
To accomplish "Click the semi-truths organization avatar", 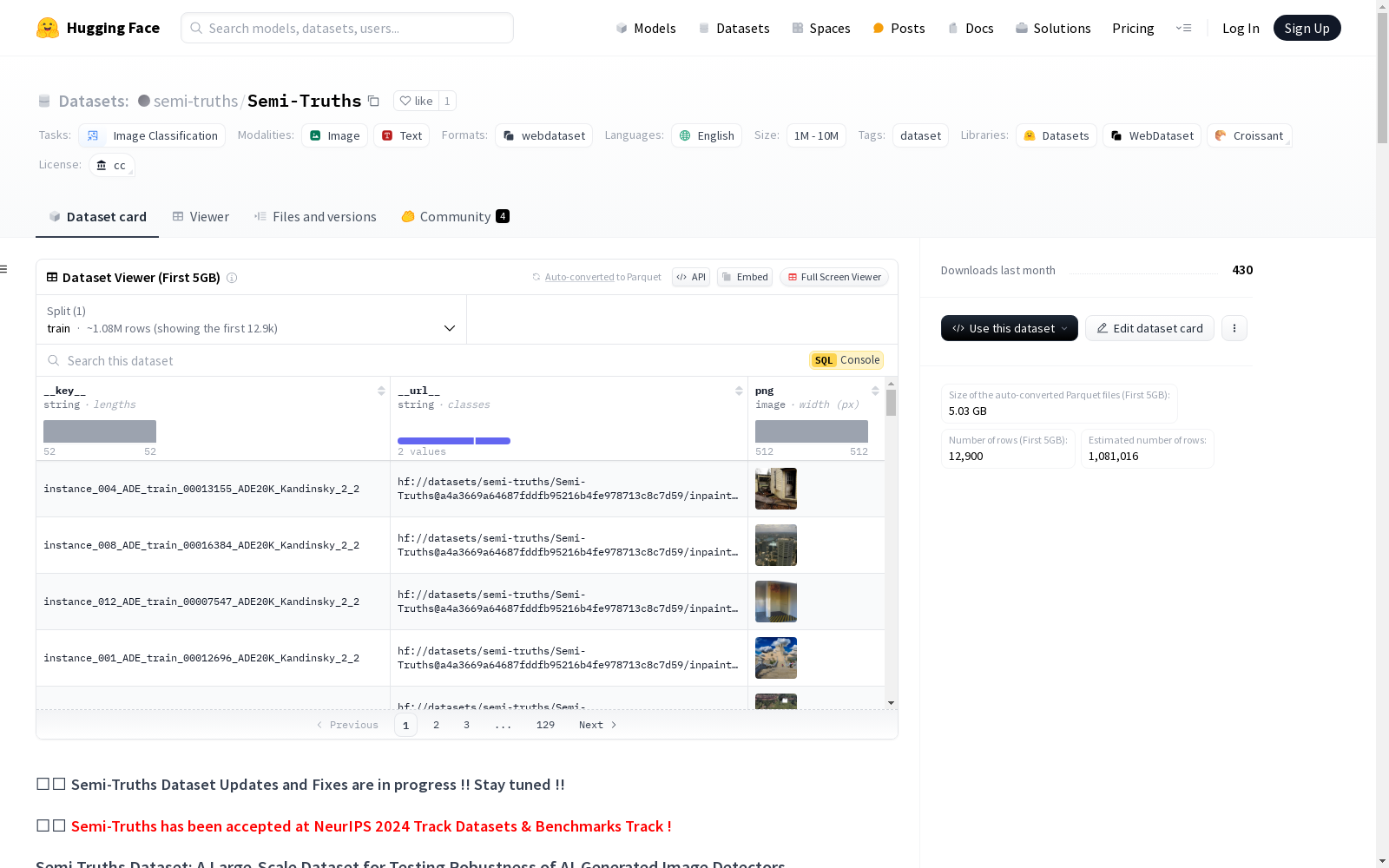I will point(144,101).
